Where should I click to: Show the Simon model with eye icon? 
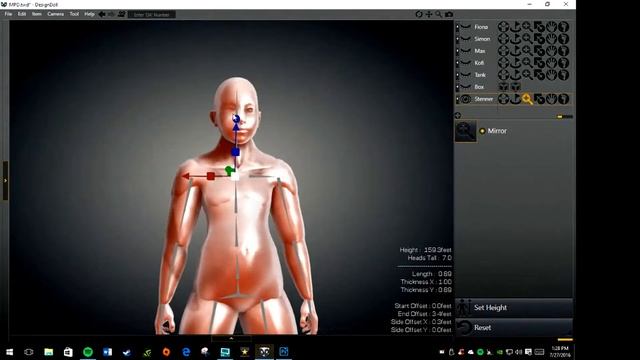click(466, 39)
